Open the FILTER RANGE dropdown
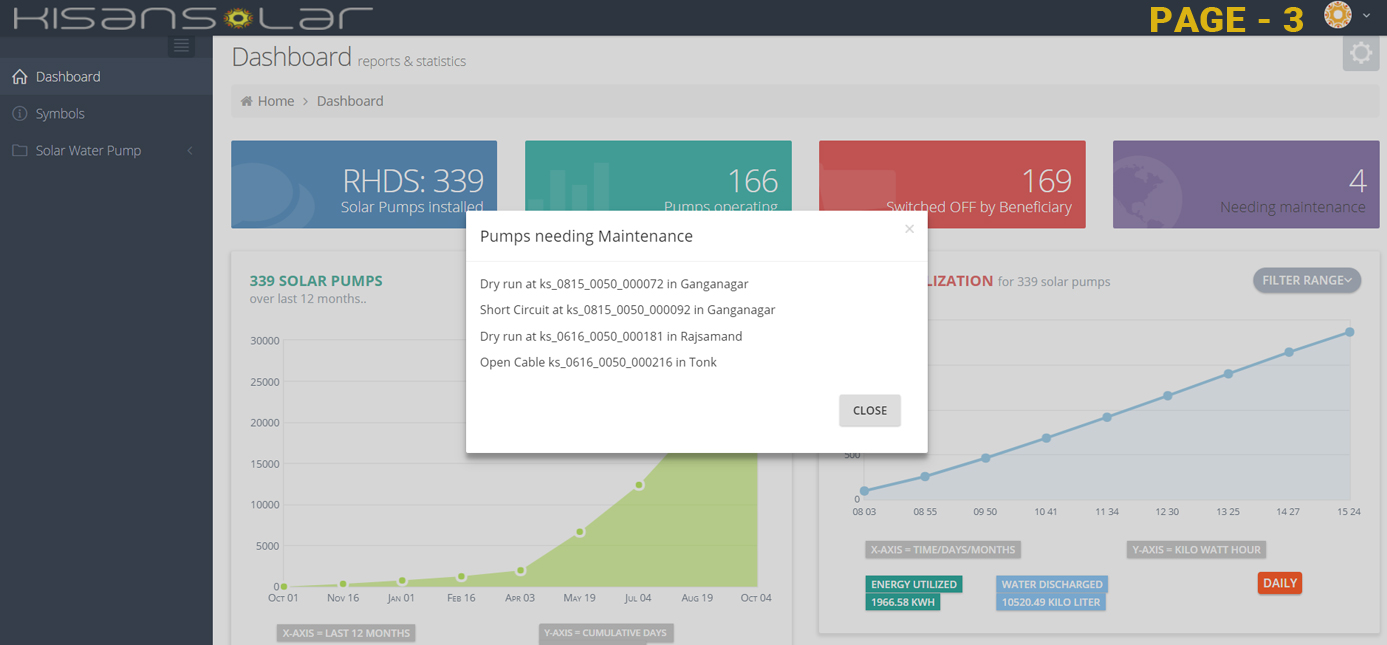Viewport: 1387px width, 645px height. (x=1307, y=281)
